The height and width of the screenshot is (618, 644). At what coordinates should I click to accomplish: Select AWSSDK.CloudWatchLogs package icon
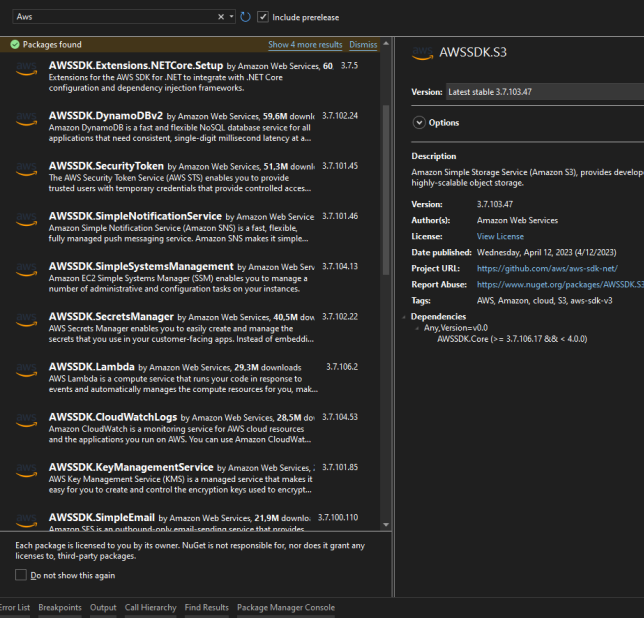(26, 420)
